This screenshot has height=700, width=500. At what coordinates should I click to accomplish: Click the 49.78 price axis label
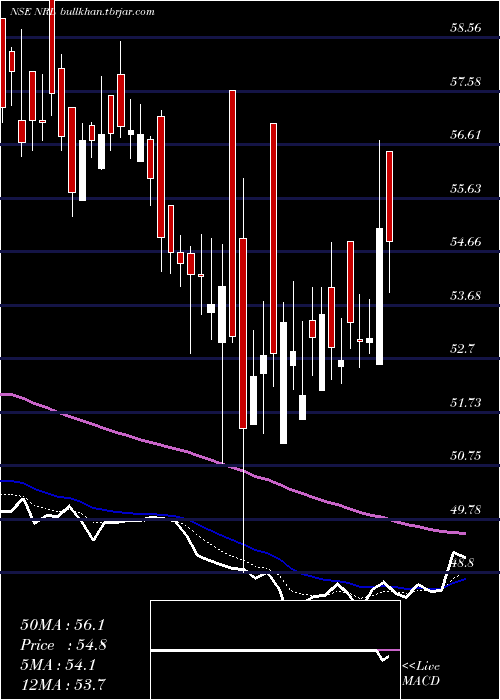click(465, 509)
